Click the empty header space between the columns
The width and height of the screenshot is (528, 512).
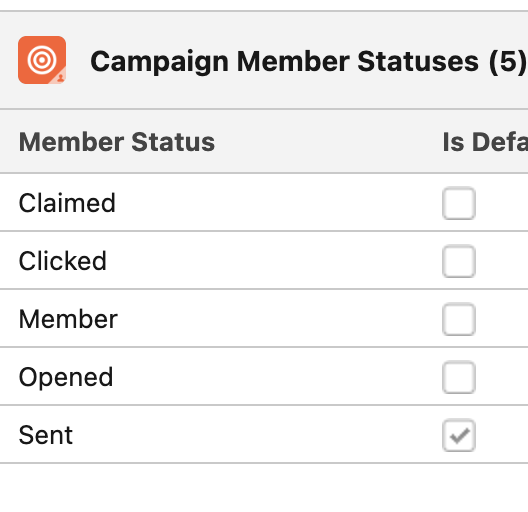[x=328, y=142]
